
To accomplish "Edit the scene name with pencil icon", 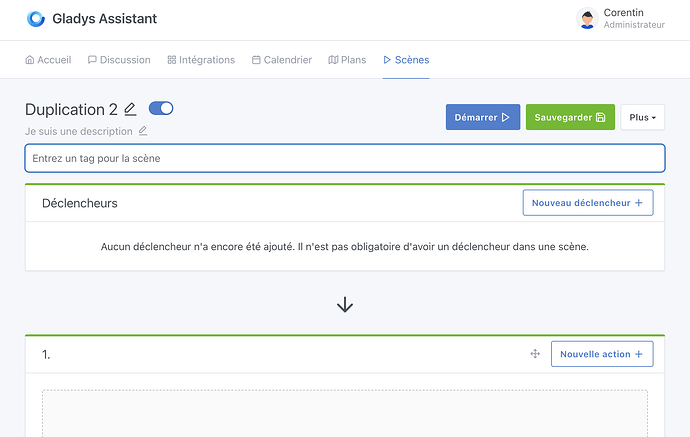I will [130, 110].
